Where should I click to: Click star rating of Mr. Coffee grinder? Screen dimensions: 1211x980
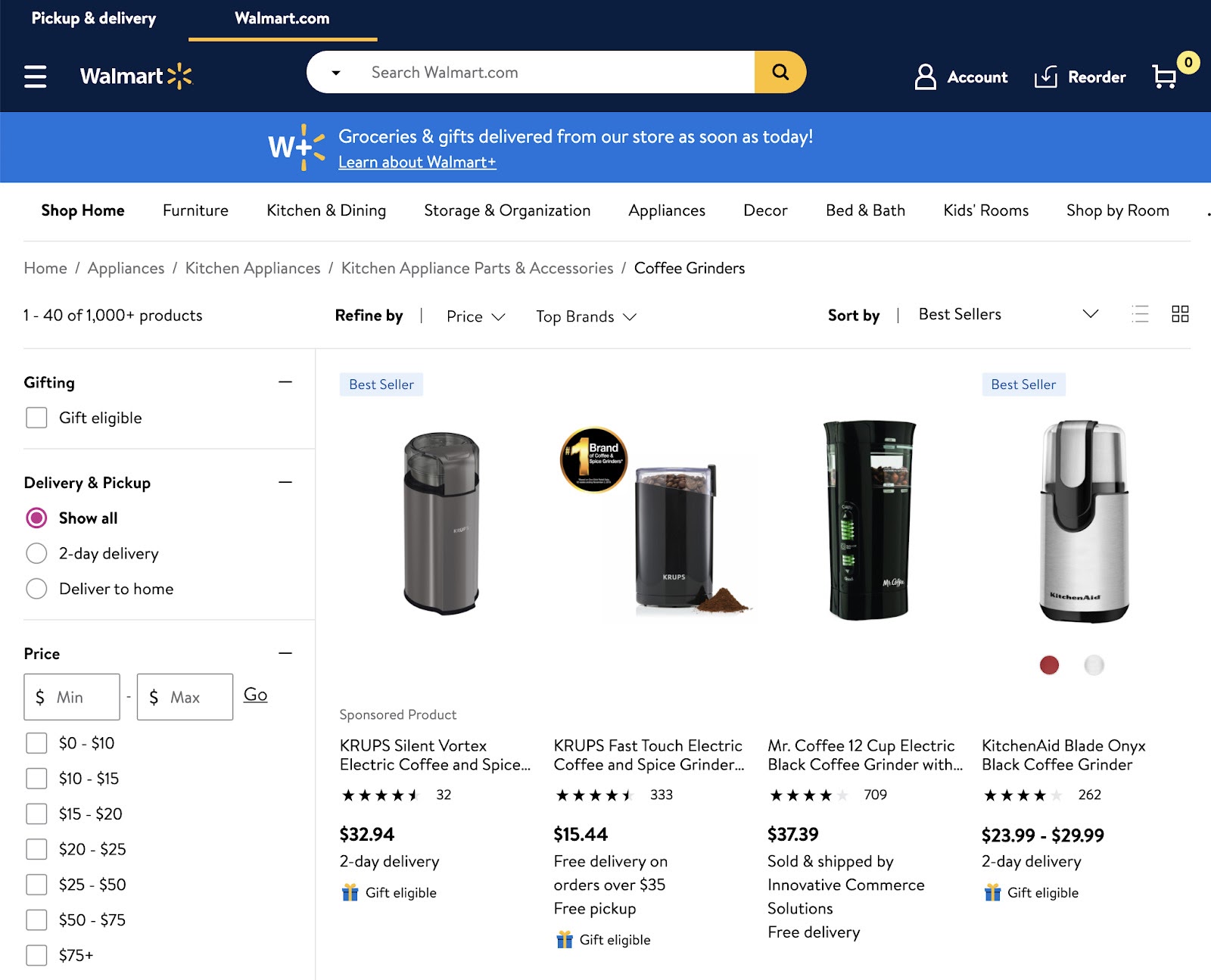point(809,795)
